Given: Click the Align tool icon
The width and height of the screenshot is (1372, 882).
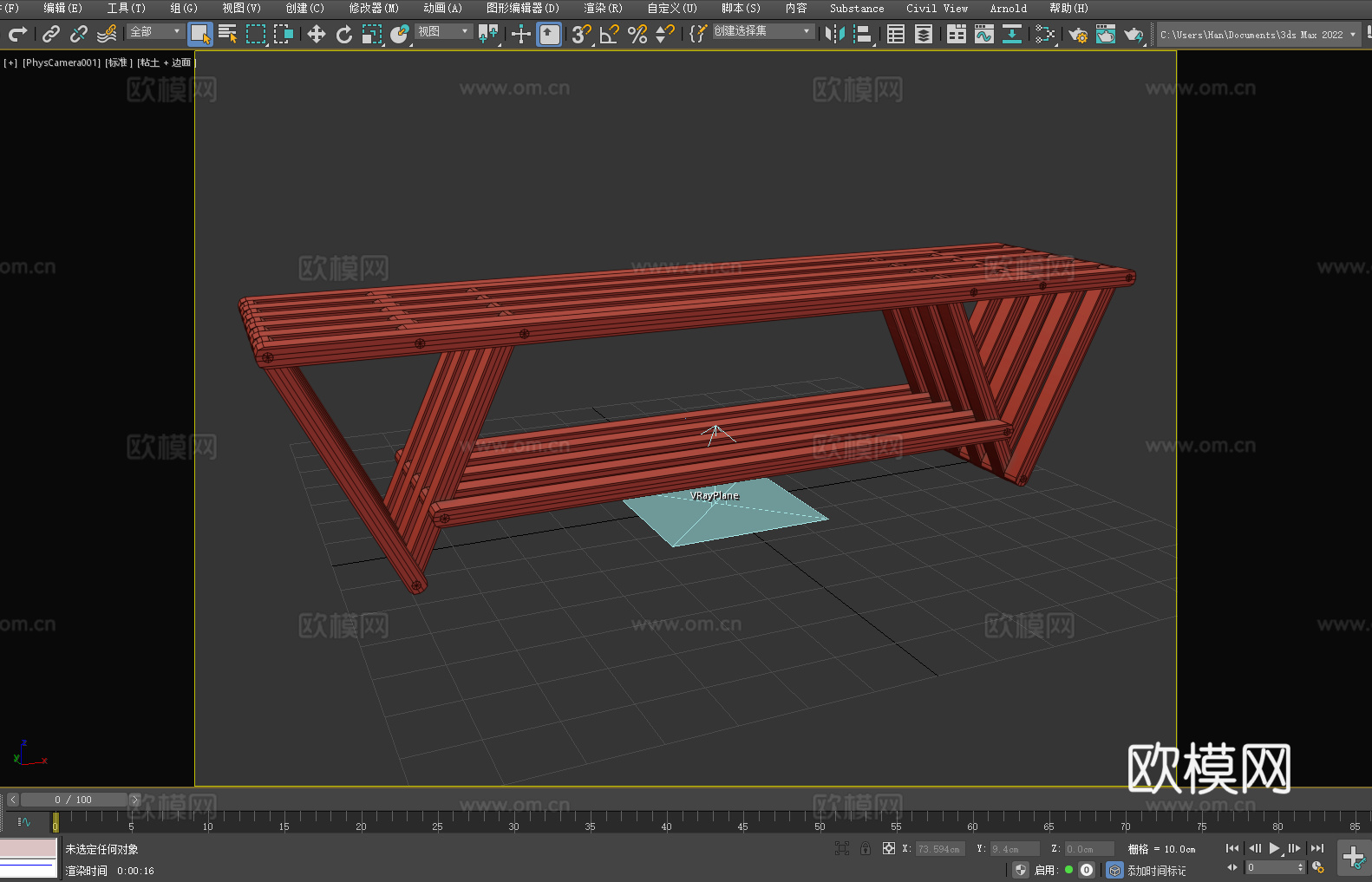Looking at the screenshot, I should pyautogui.click(x=863, y=34).
